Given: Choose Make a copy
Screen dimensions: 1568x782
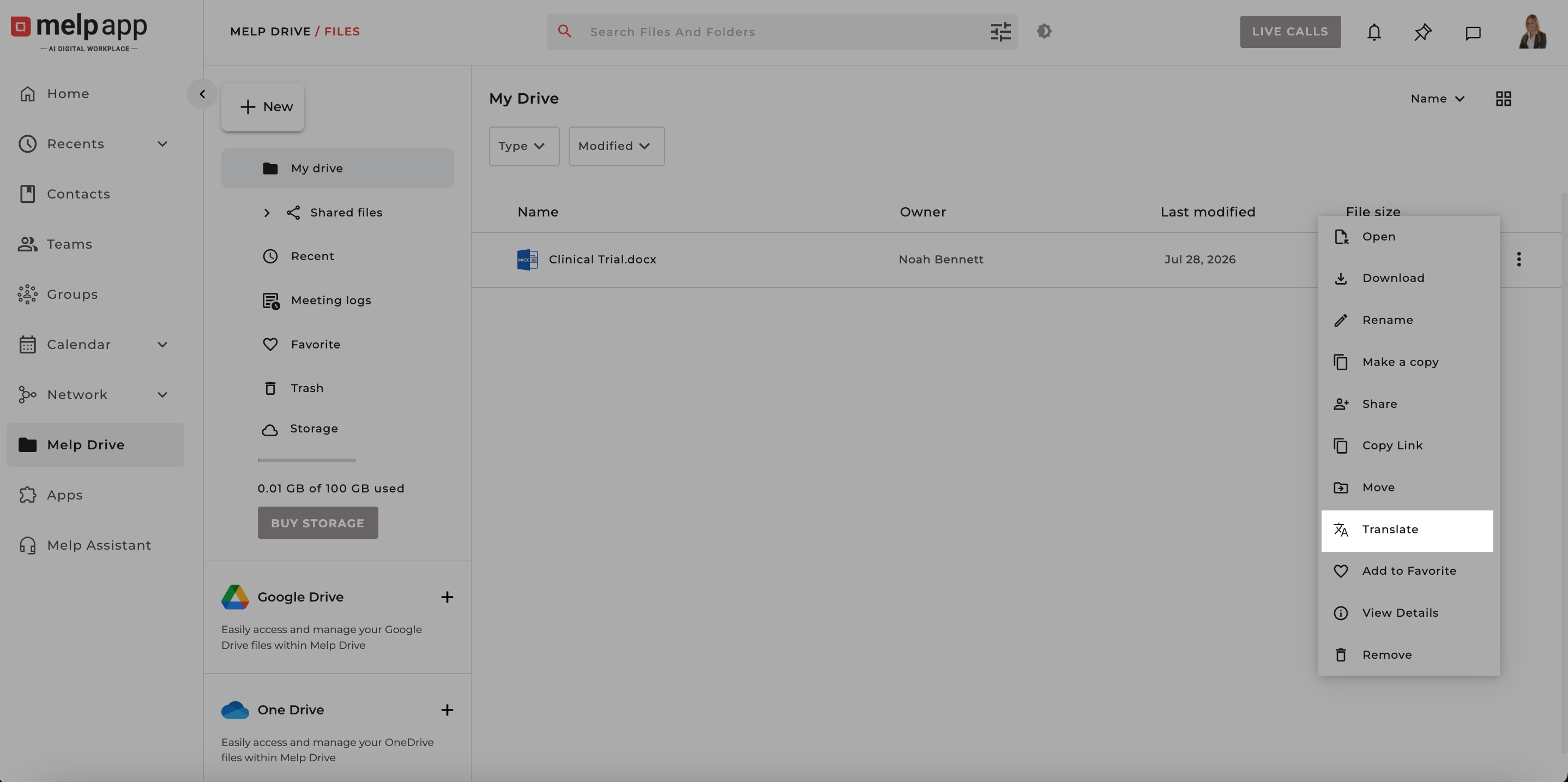Looking at the screenshot, I should click(x=1407, y=363).
